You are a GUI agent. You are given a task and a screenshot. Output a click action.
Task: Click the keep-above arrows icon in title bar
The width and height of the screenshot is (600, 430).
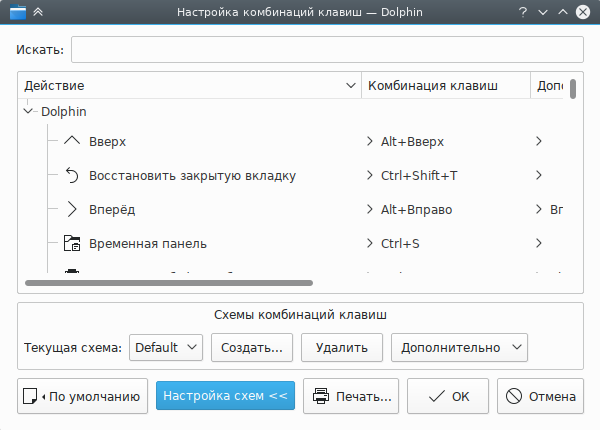(x=37, y=13)
